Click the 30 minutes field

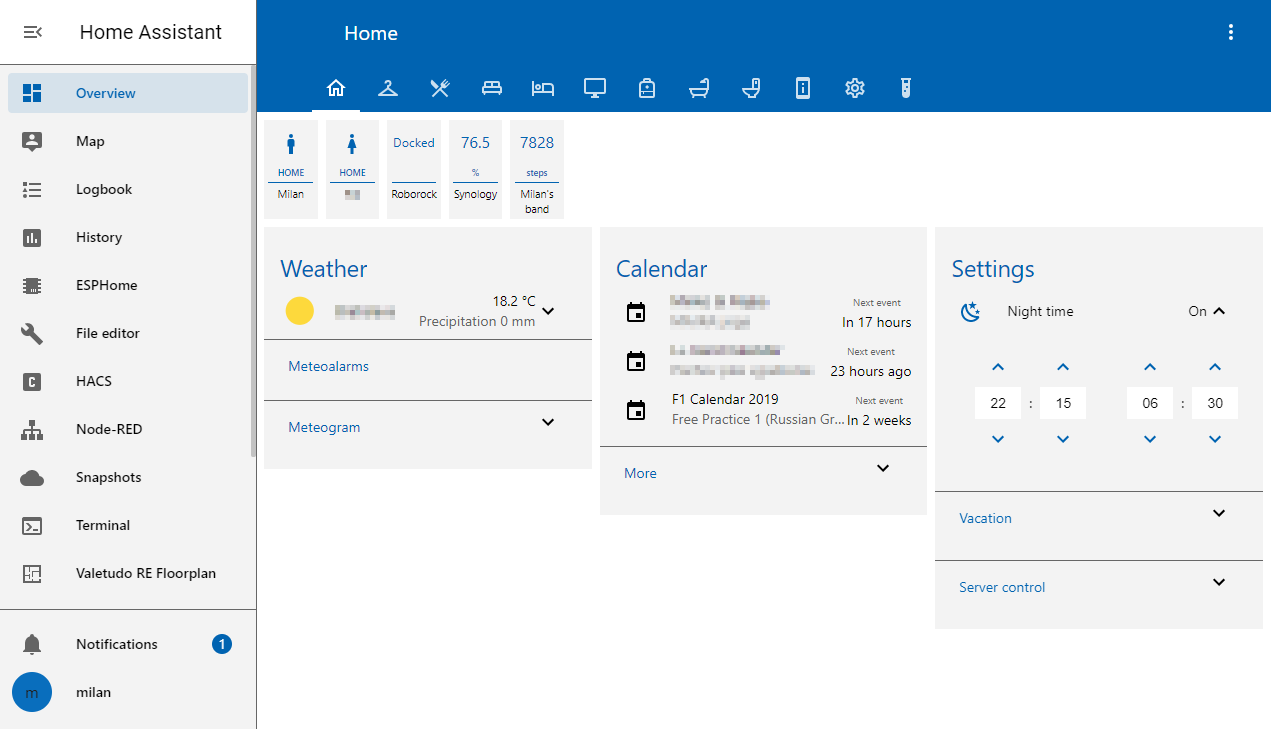point(1215,403)
